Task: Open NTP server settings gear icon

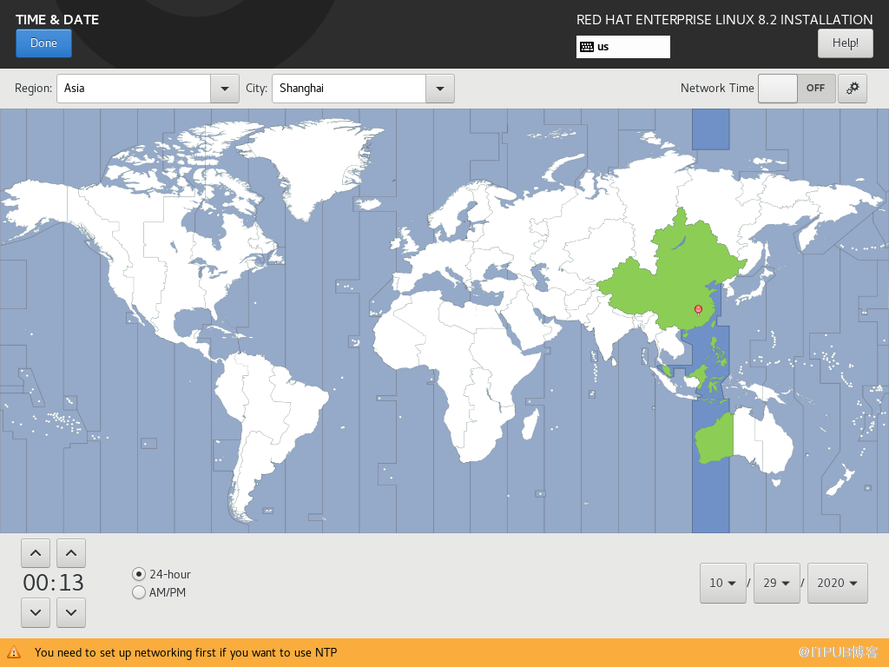Action: pyautogui.click(x=852, y=88)
